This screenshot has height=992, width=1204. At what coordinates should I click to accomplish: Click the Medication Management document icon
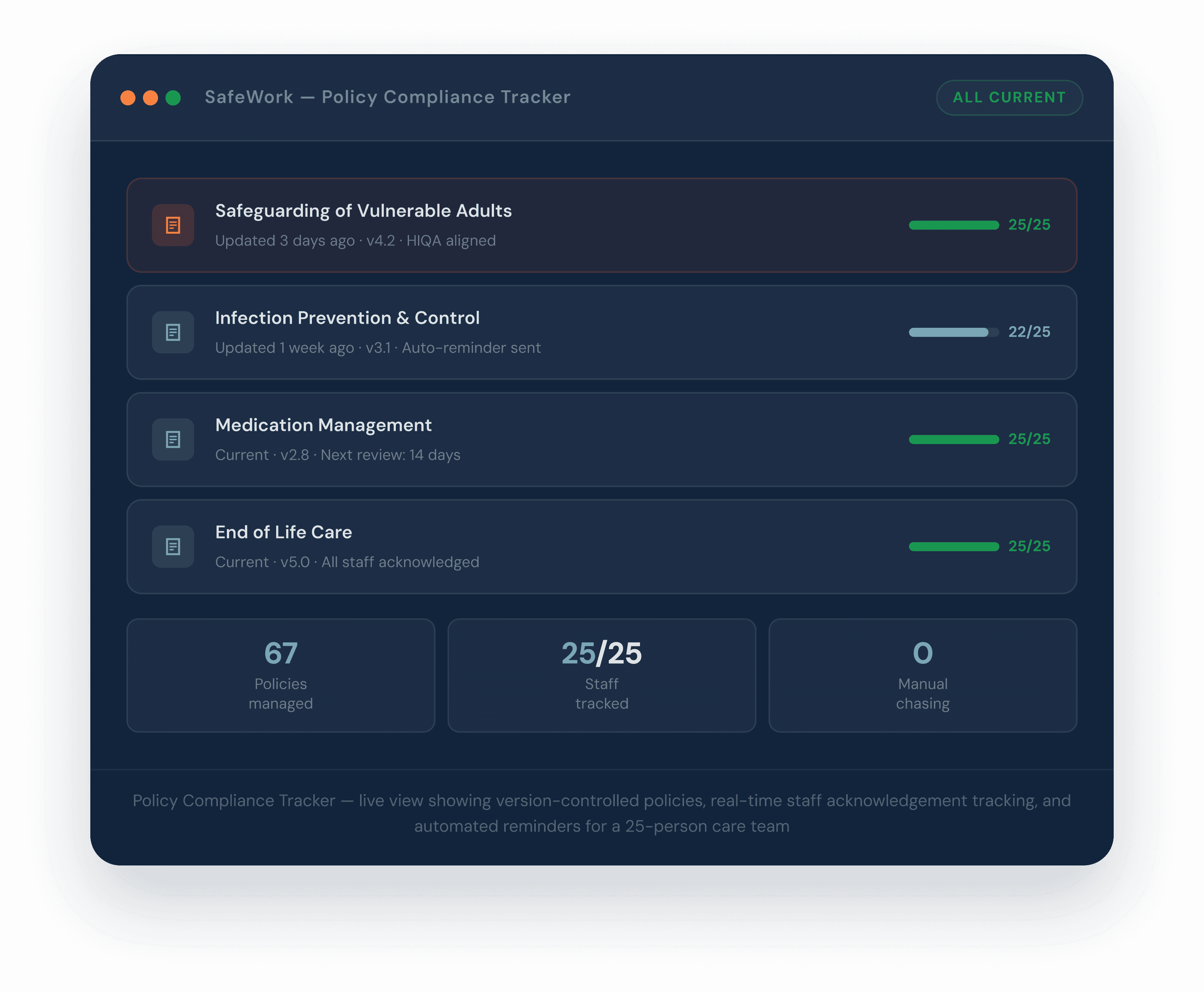172,440
